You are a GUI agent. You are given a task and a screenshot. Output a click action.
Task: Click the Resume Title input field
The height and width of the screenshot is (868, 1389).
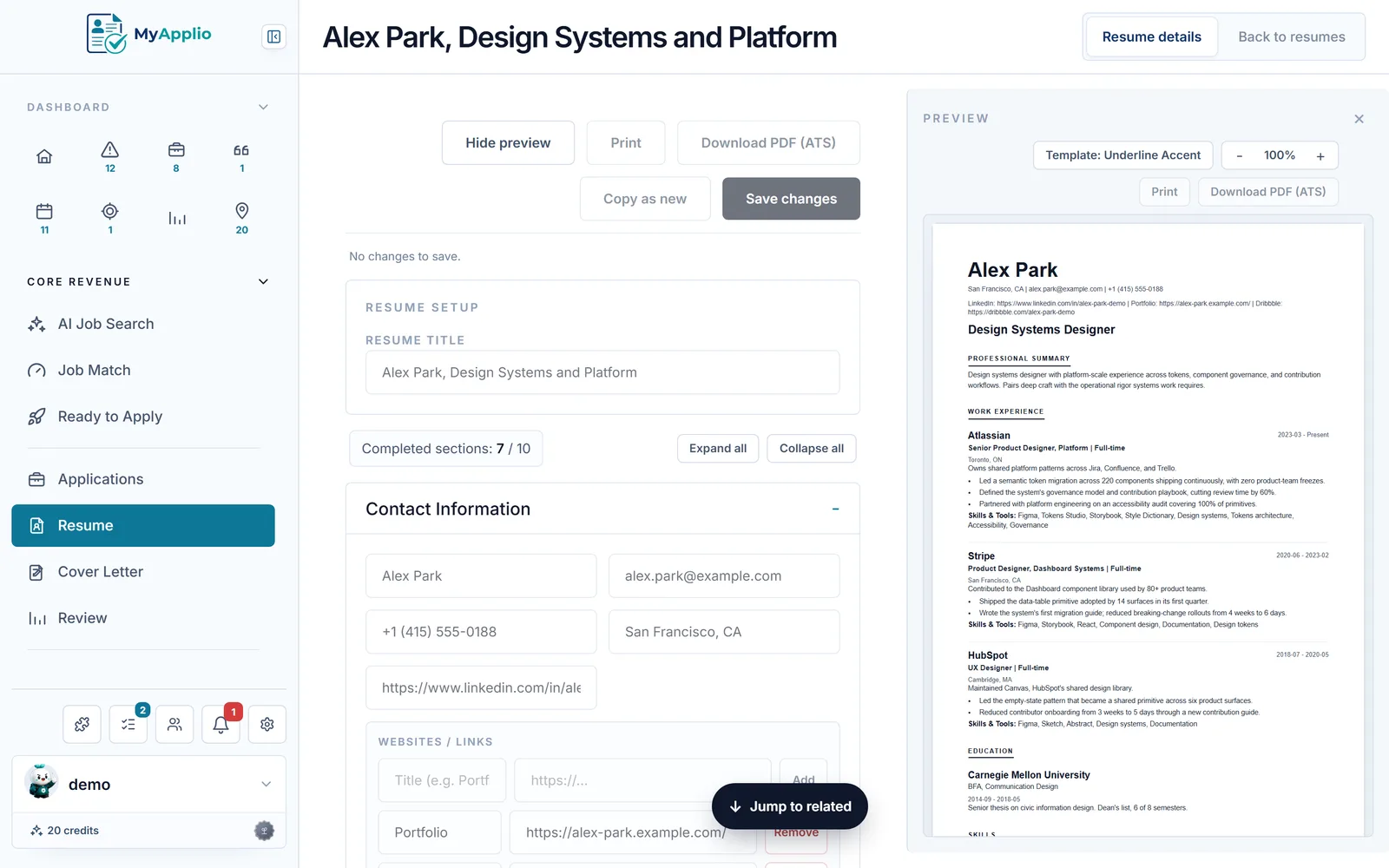tap(602, 372)
